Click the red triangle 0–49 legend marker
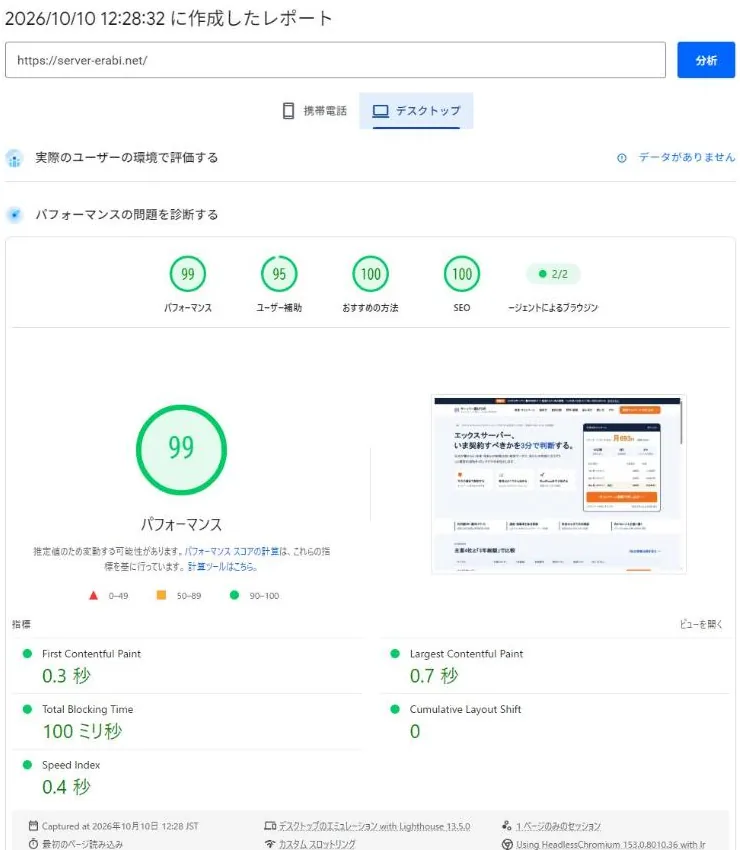The width and height of the screenshot is (740, 850). pyautogui.click(x=93, y=595)
